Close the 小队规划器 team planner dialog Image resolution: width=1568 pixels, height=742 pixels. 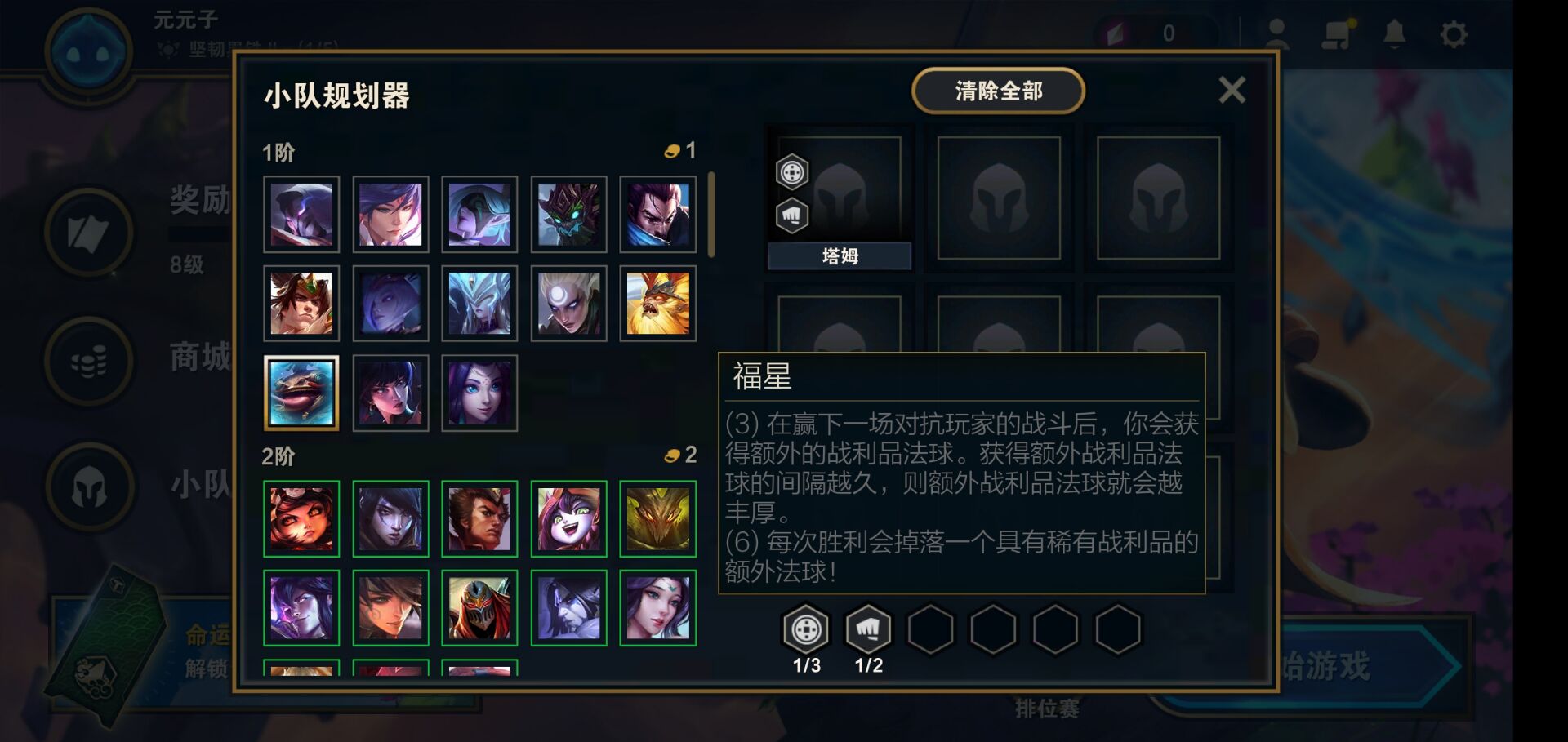click(1232, 90)
